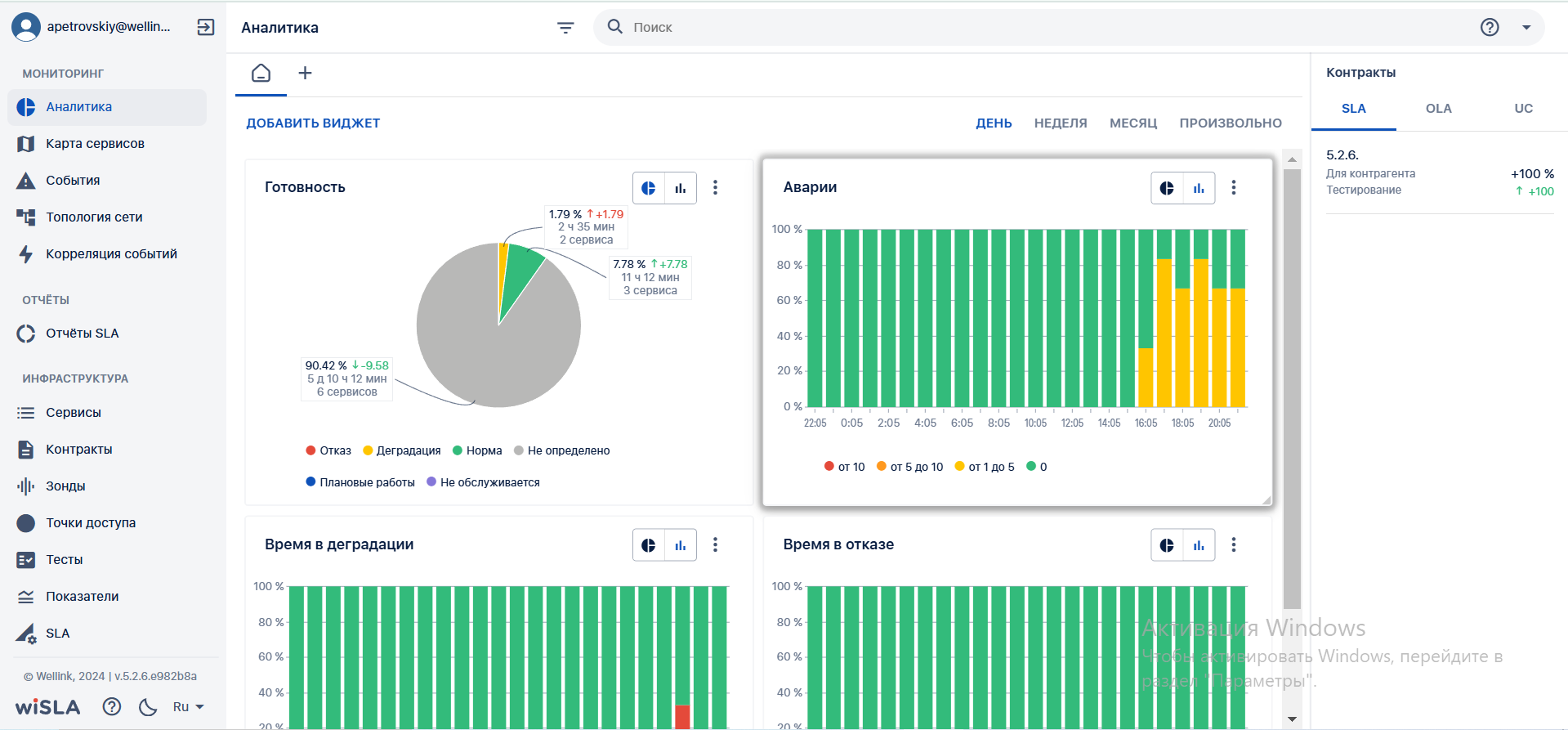Add a new dashboard tab with plus icon

click(305, 73)
